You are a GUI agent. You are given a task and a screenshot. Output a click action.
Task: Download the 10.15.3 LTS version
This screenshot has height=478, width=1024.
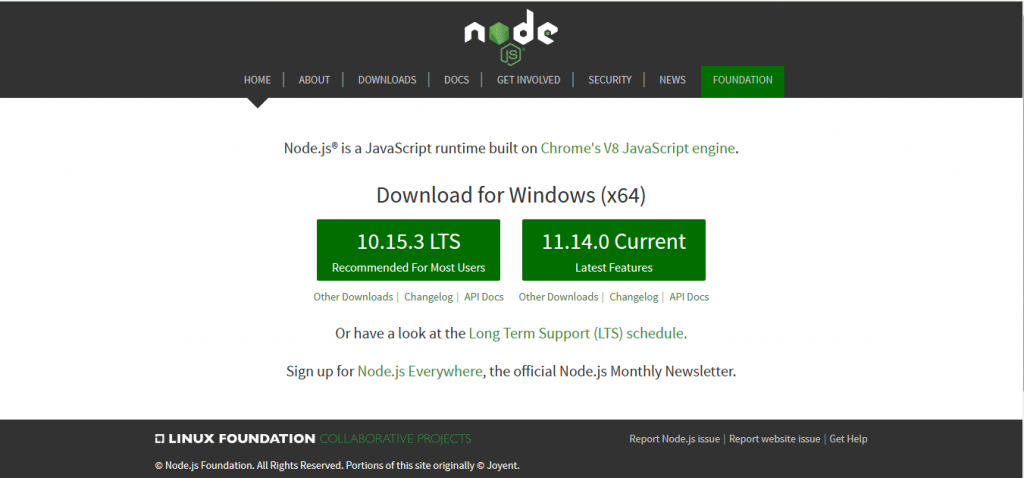click(408, 250)
